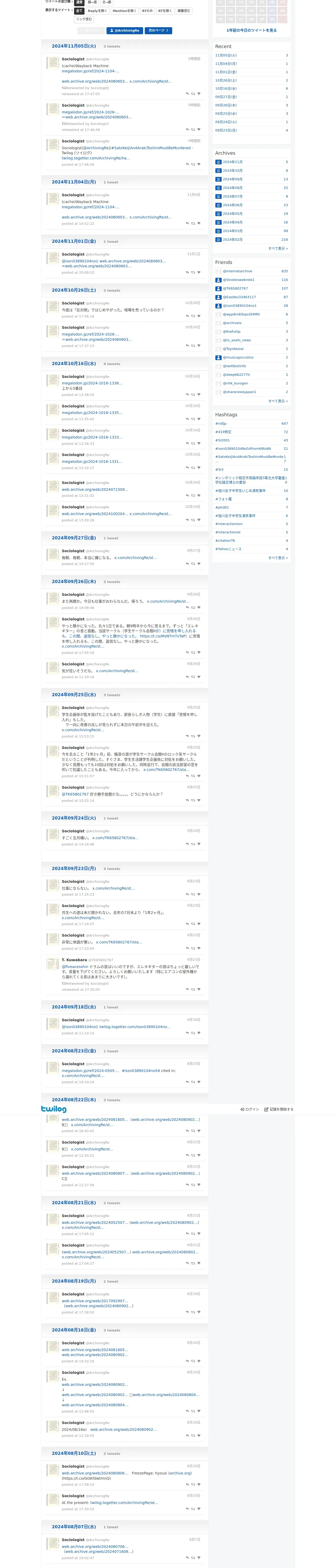
Task: Open the #ndljp hashtag
Action: 221,424
